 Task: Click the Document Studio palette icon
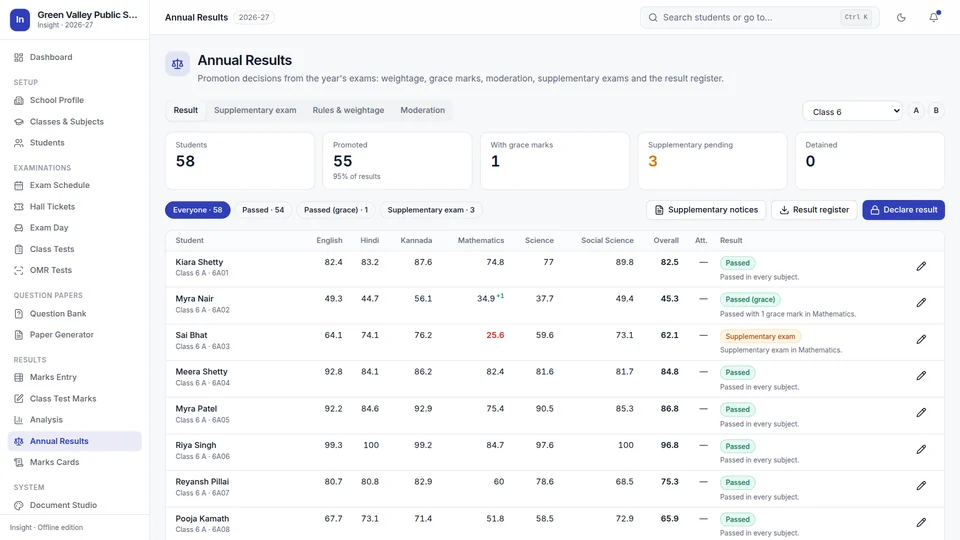(18, 505)
